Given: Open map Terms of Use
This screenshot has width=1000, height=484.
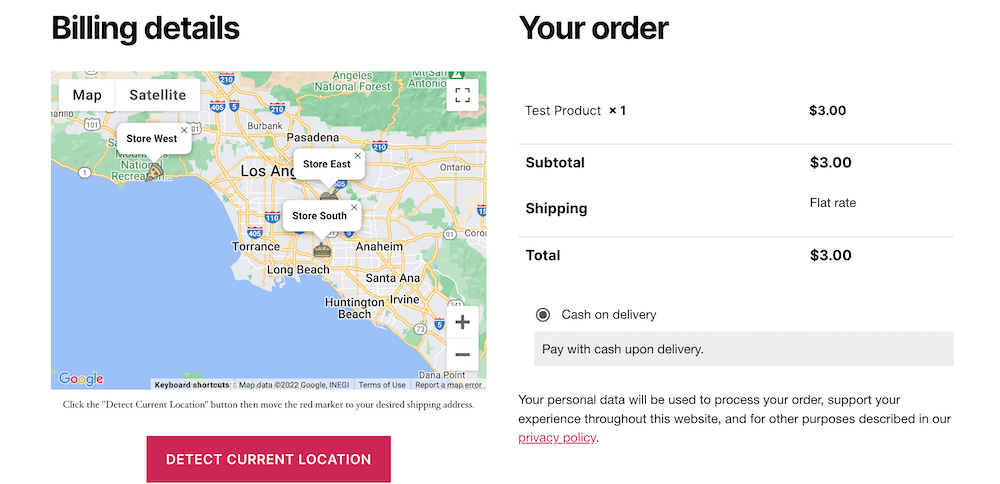Looking at the screenshot, I should coord(382,385).
